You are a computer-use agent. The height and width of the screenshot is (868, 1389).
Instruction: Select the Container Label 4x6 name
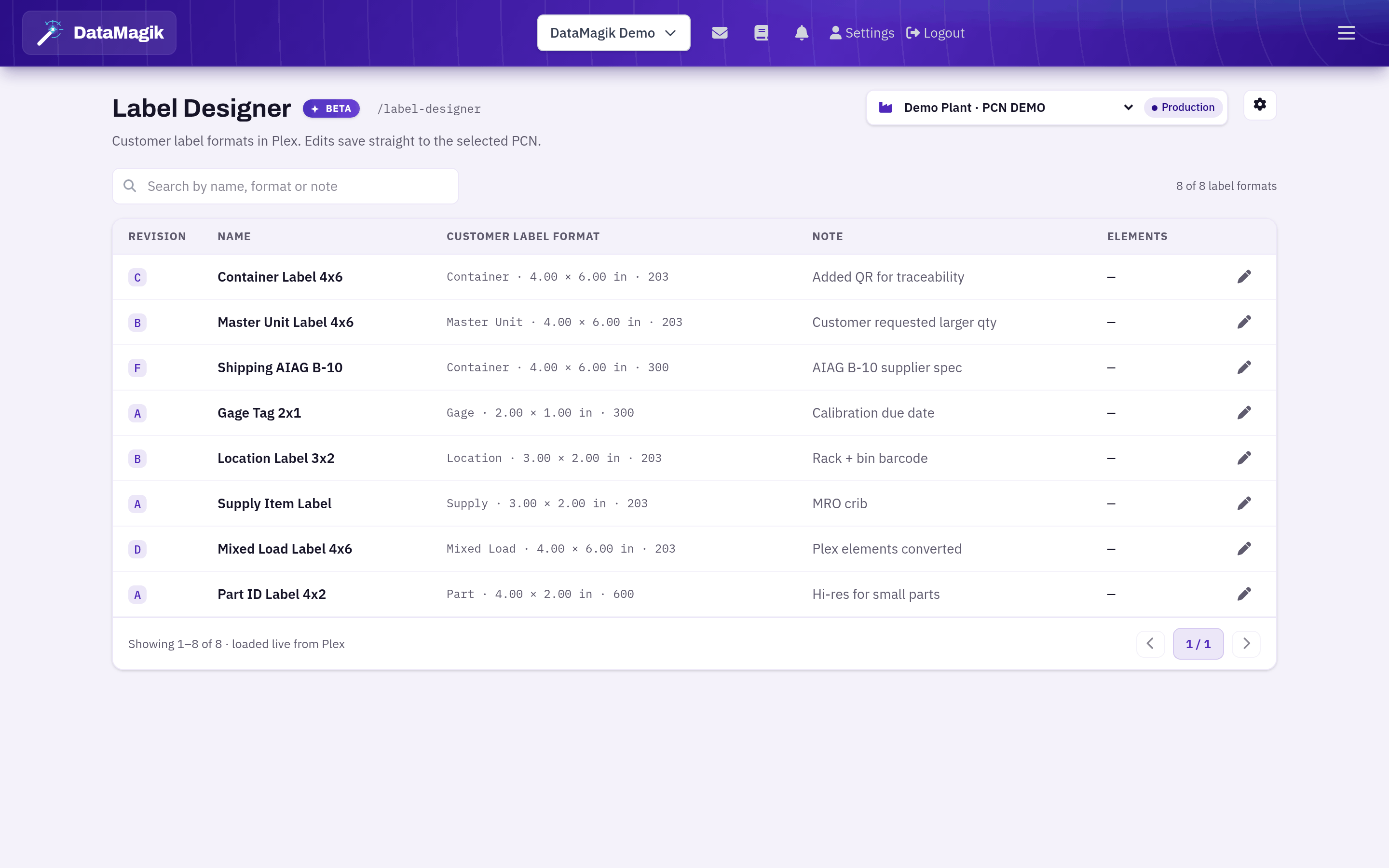(280, 277)
